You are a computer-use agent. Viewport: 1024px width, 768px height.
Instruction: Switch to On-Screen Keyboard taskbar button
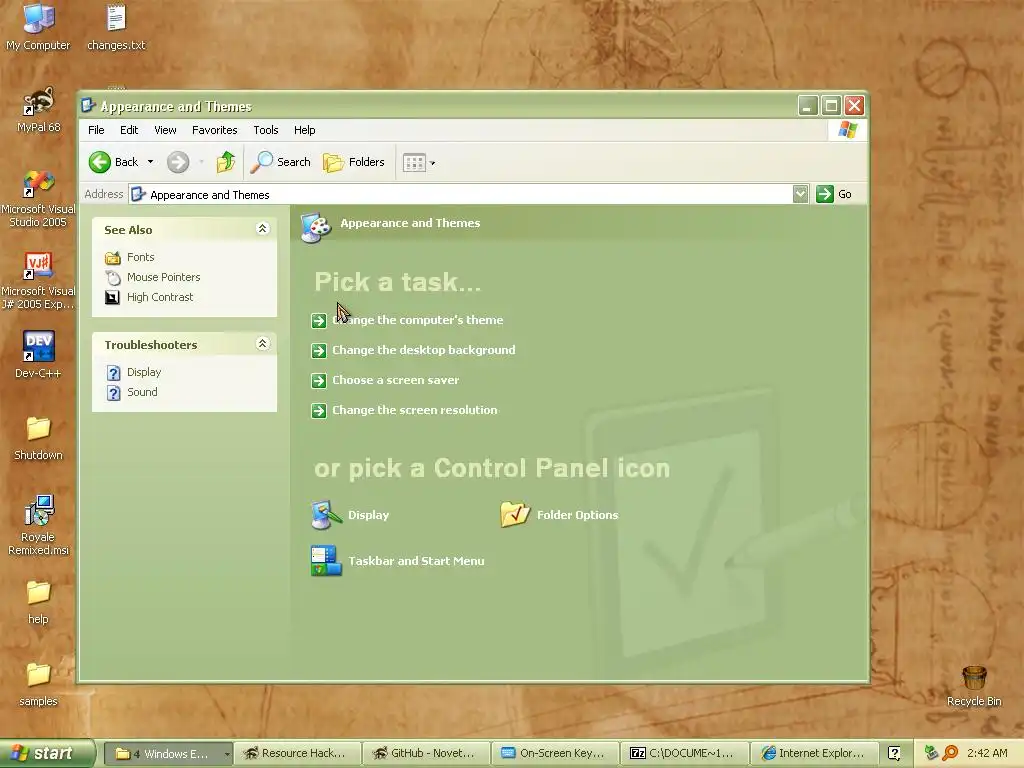click(x=556, y=754)
